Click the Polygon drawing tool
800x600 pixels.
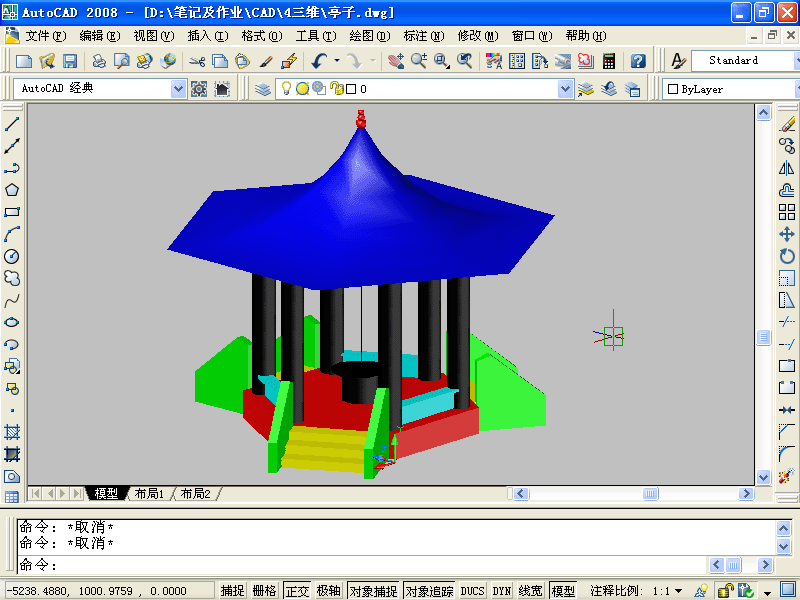[12, 190]
